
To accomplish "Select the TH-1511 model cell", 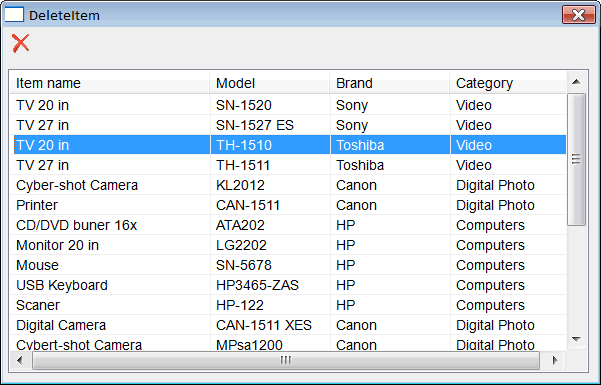I will [270, 165].
